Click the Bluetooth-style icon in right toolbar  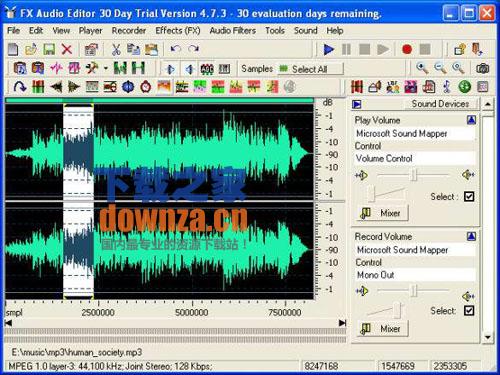[447, 87]
